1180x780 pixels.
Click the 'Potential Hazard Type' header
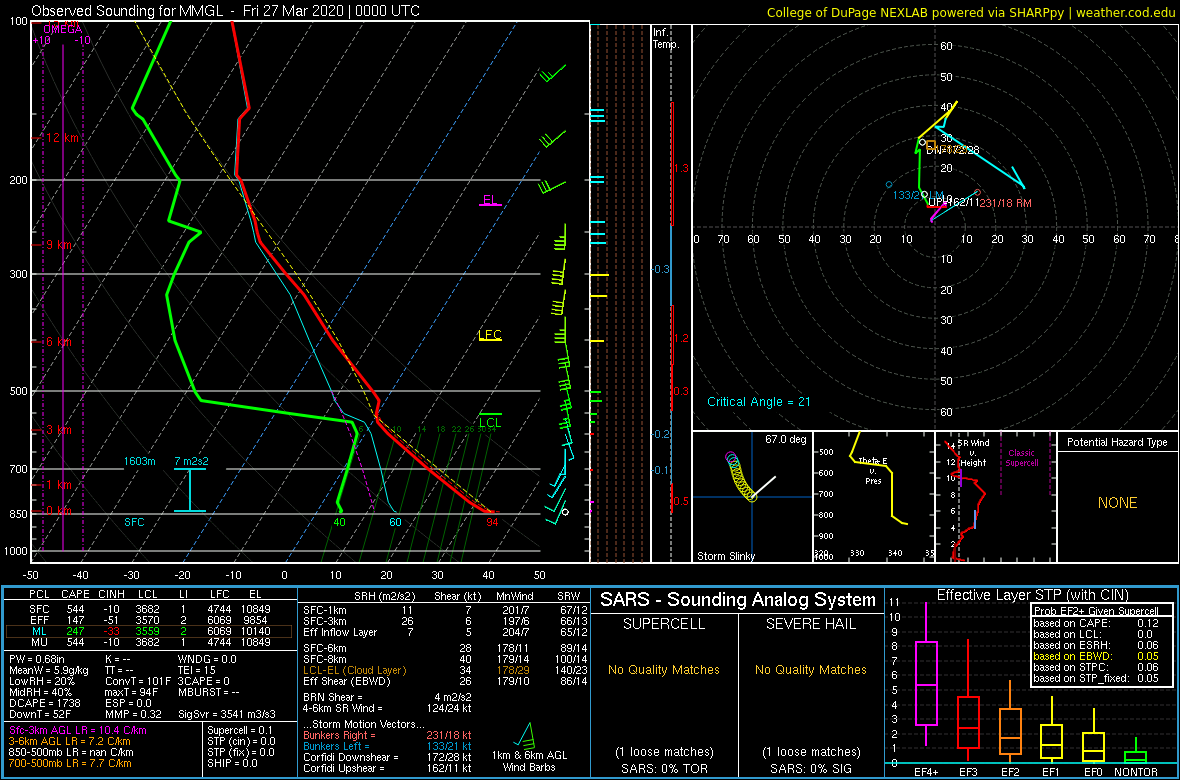pyautogui.click(x=1117, y=443)
